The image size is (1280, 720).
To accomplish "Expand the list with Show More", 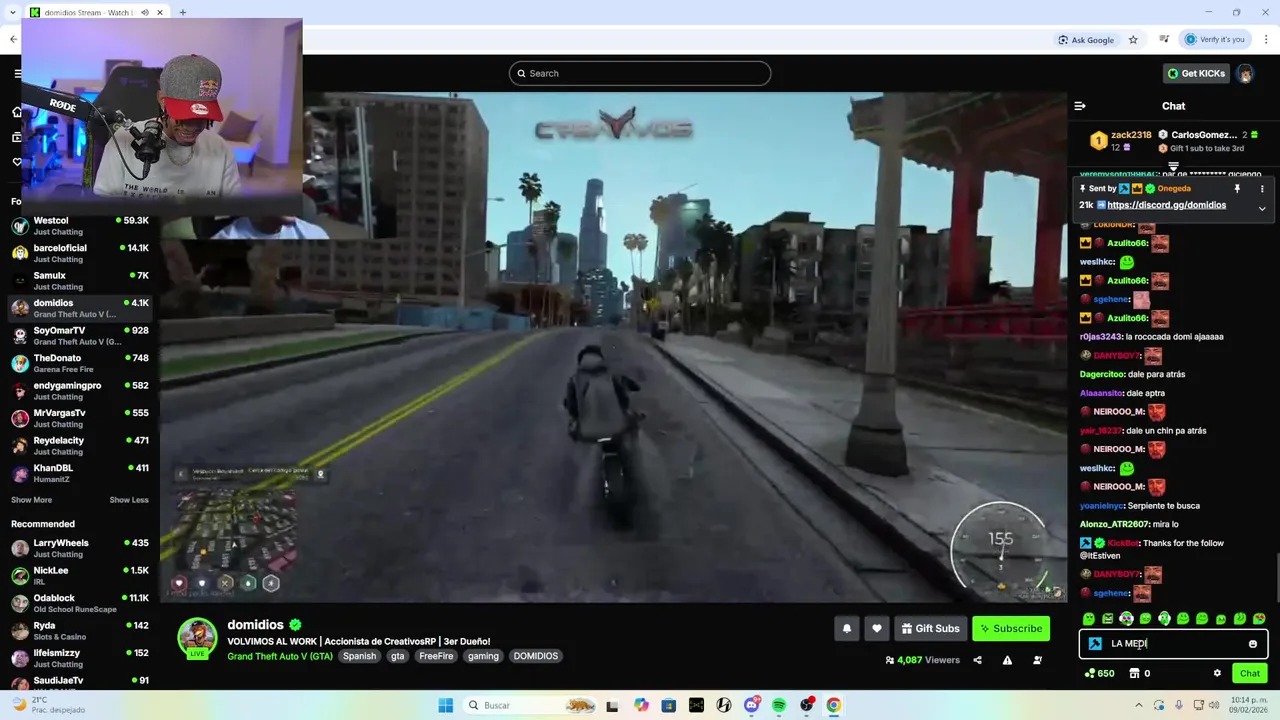I will click(x=31, y=500).
